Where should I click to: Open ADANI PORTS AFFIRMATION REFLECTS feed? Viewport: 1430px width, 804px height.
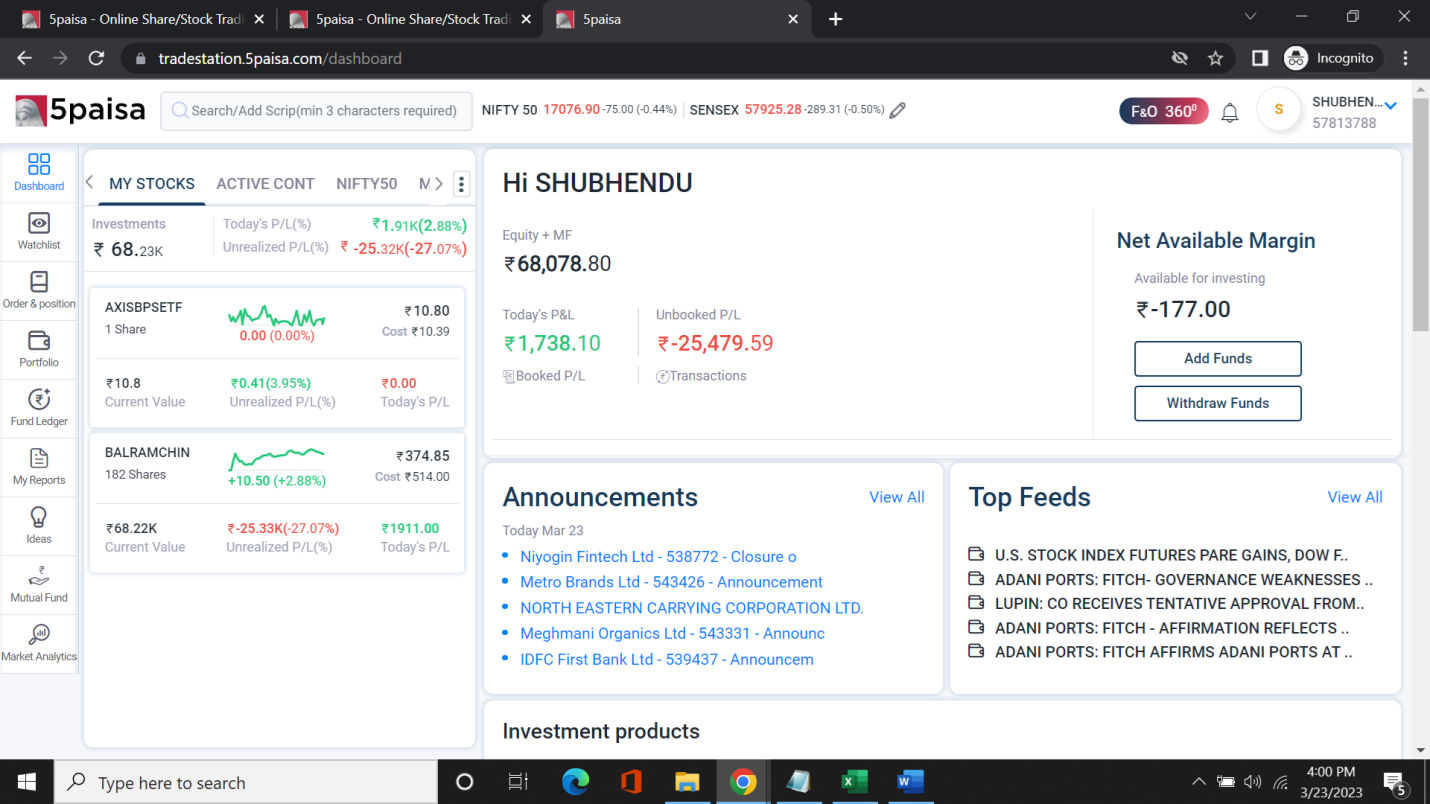tap(1172, 628)
